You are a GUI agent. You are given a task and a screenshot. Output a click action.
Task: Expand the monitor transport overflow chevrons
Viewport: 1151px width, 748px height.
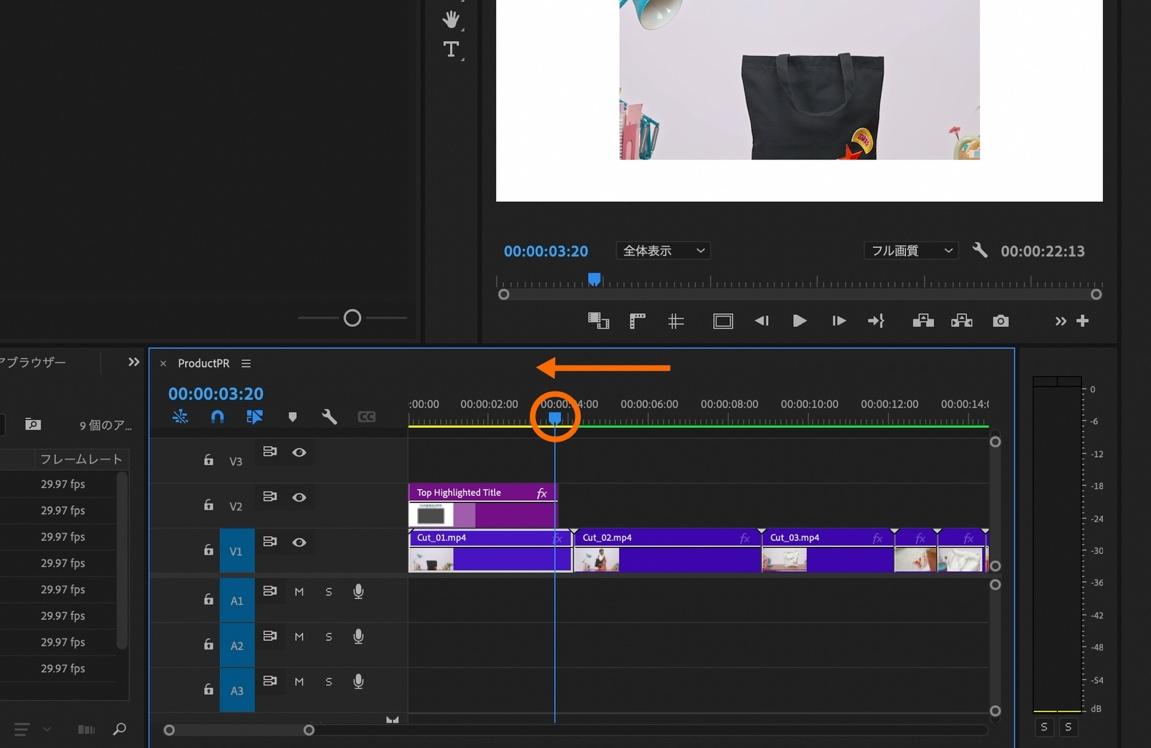[1060, 321]
